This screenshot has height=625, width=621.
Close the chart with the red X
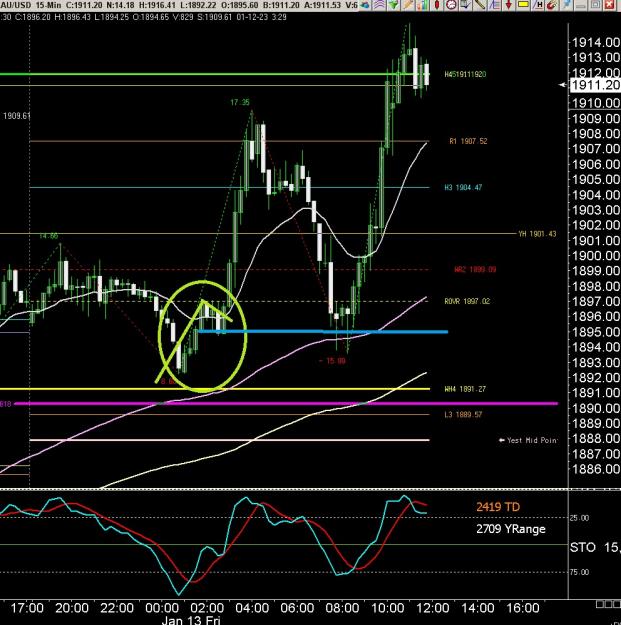(609, 4)
